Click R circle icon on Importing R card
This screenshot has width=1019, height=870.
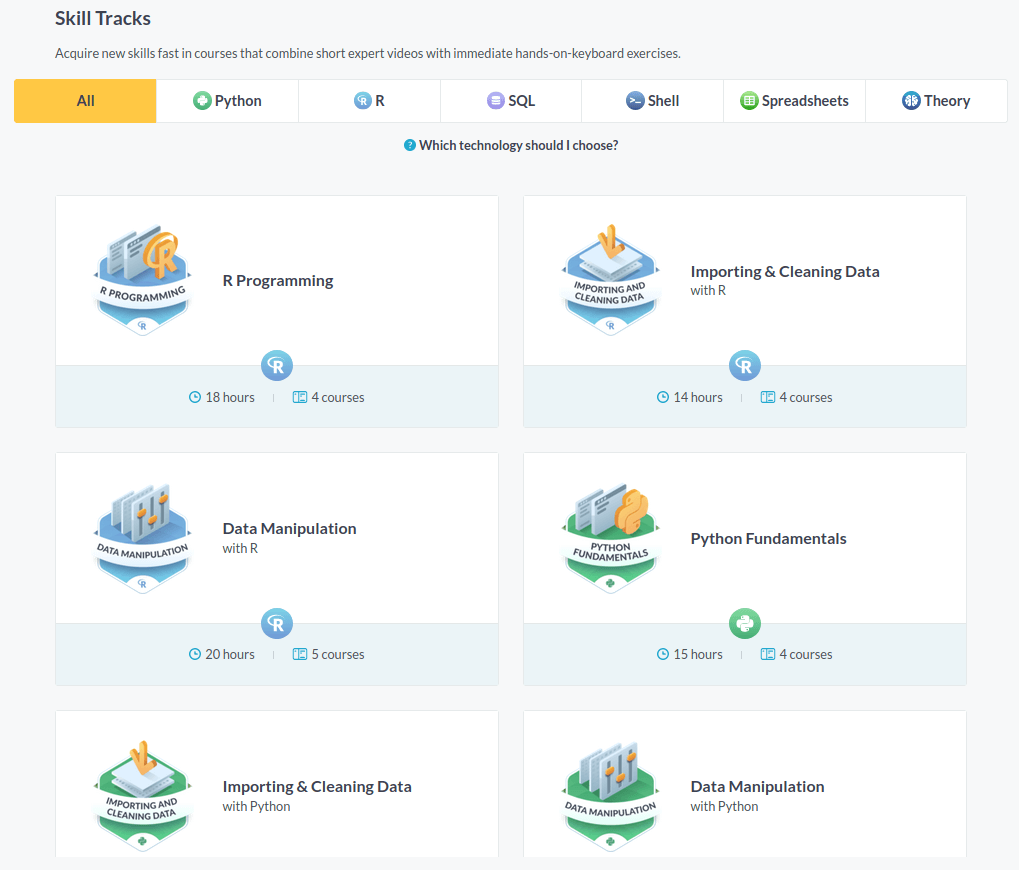745,366
